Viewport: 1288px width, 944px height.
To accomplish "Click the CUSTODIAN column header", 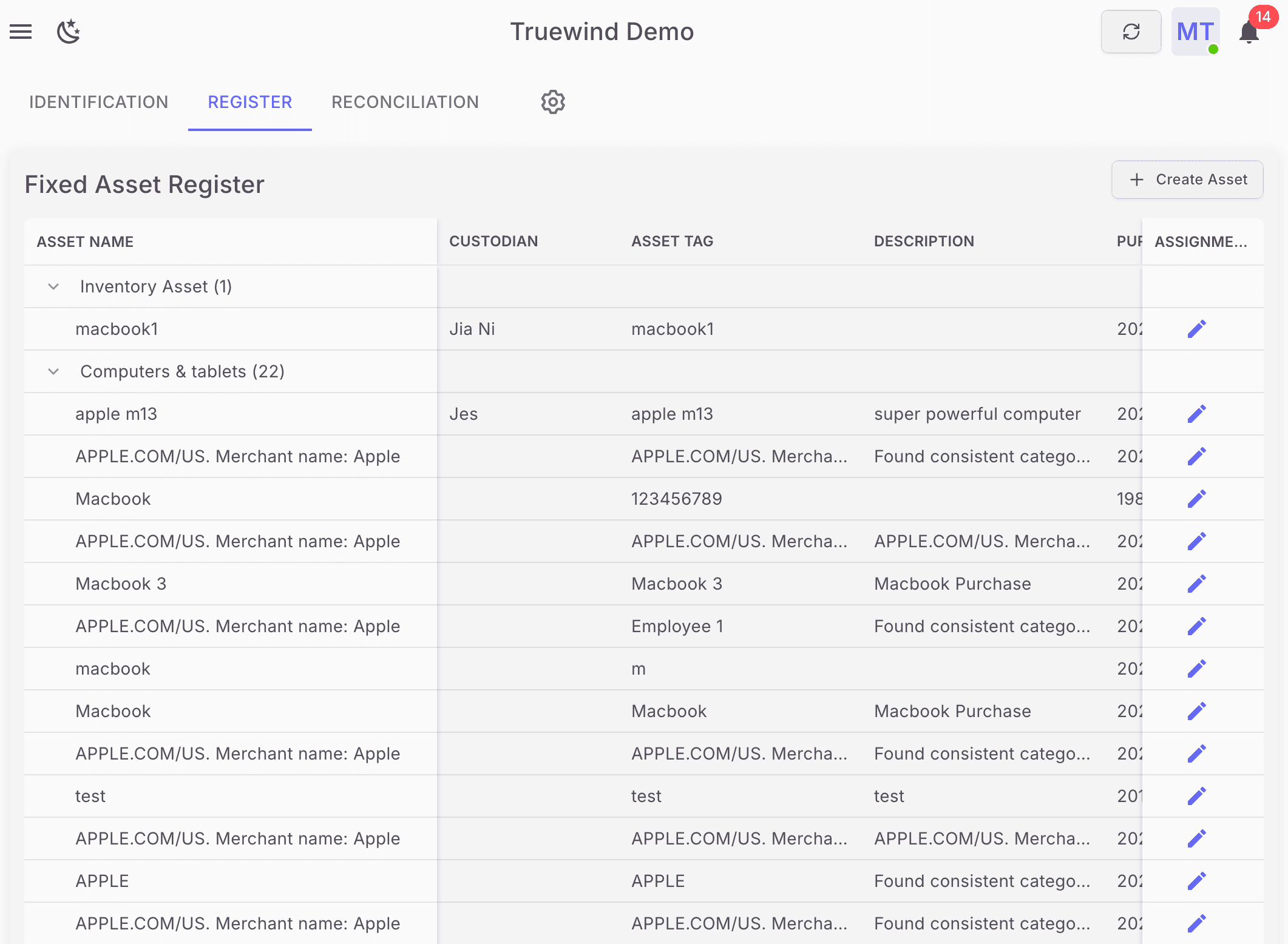I will coord(493,241).
